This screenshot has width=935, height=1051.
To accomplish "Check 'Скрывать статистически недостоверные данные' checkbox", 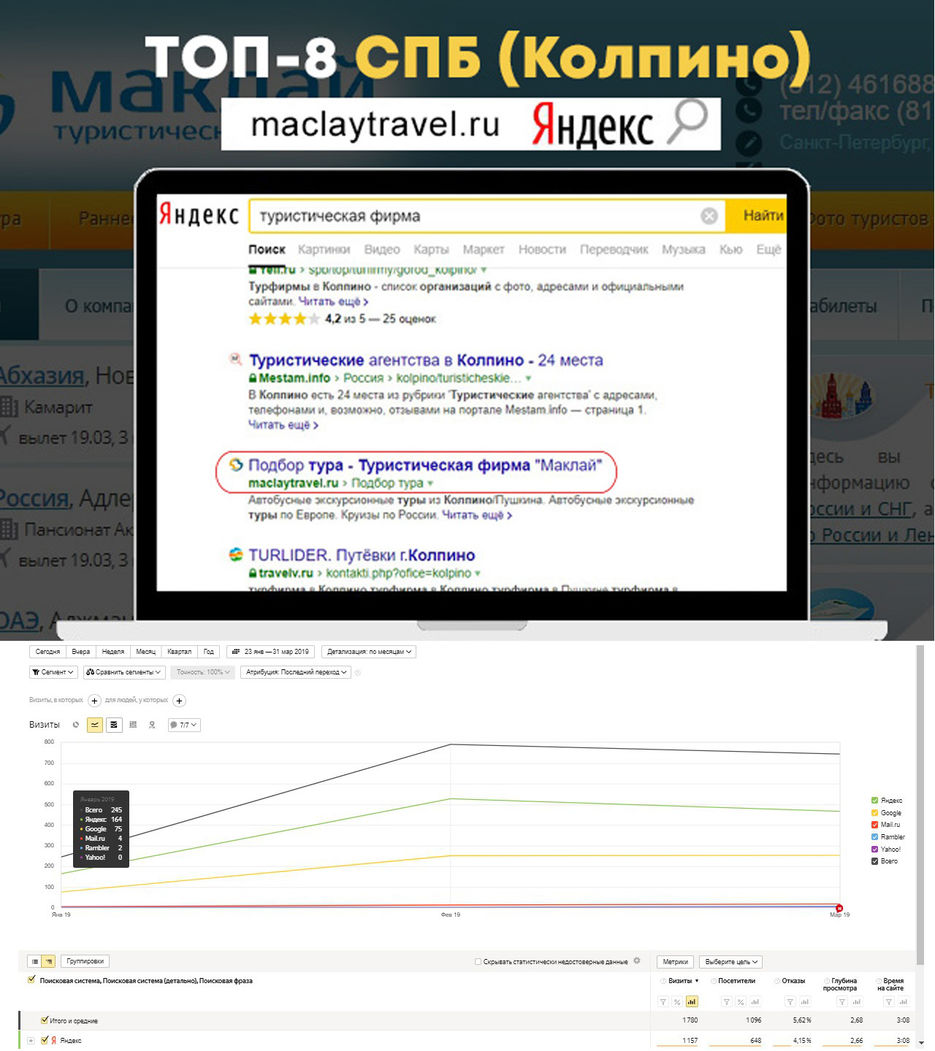I will click(x=478, y=962).
